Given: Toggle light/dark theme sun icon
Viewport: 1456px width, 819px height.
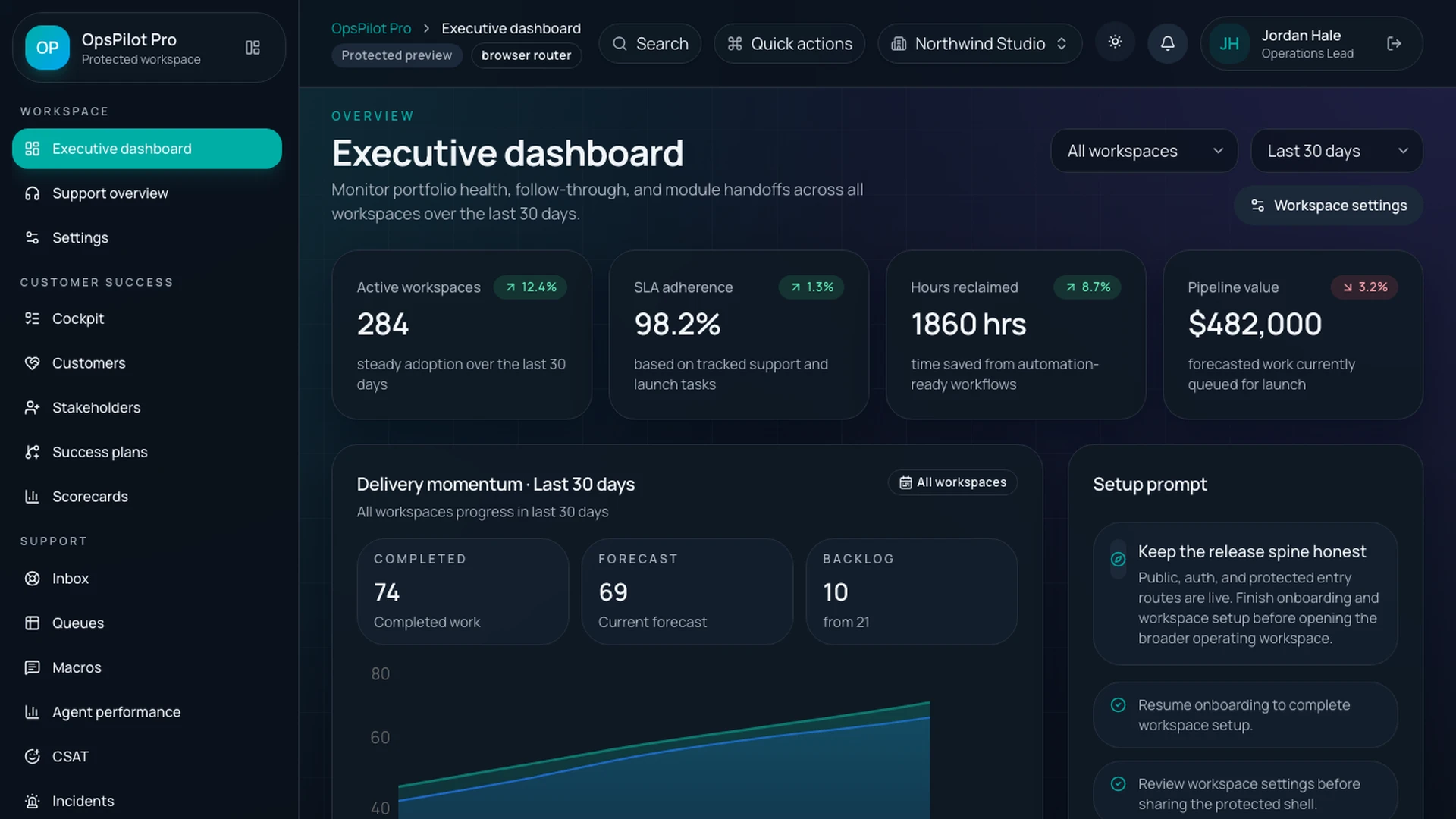Looking at the screenshot, I should point(1115,42).
